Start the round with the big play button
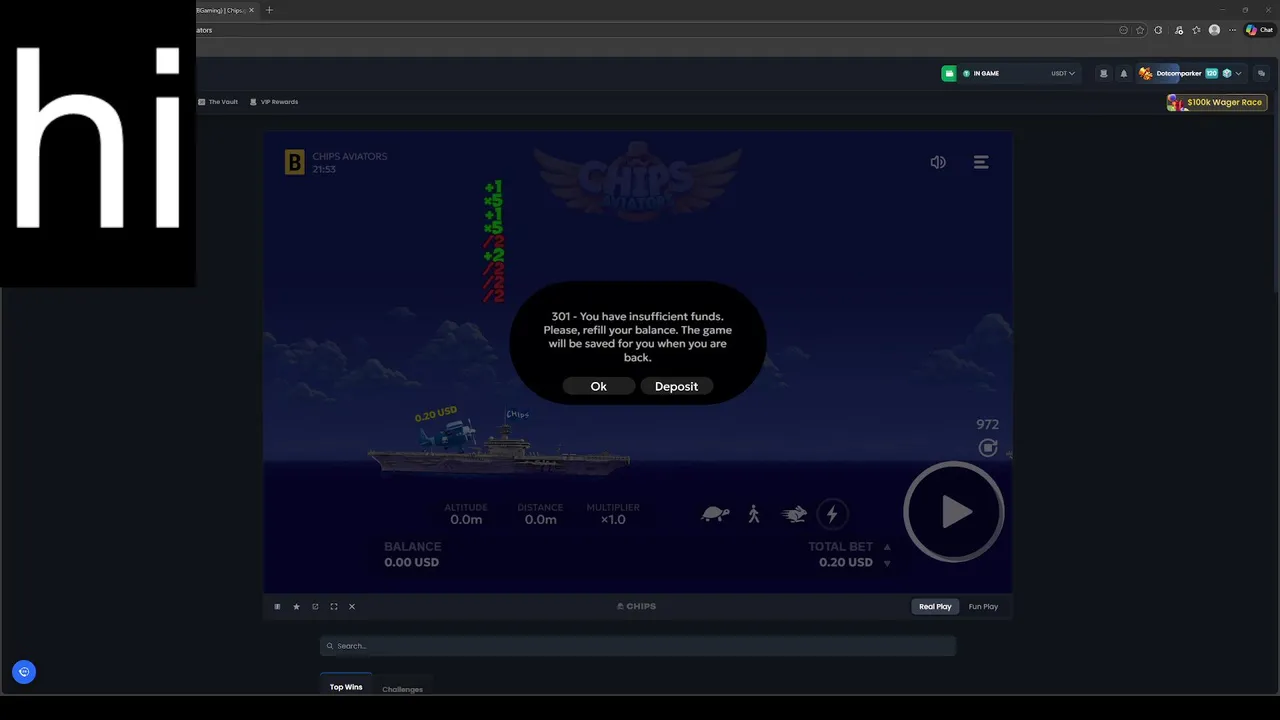The width and height of the screenshot is (1280, 720). point(954,512)
